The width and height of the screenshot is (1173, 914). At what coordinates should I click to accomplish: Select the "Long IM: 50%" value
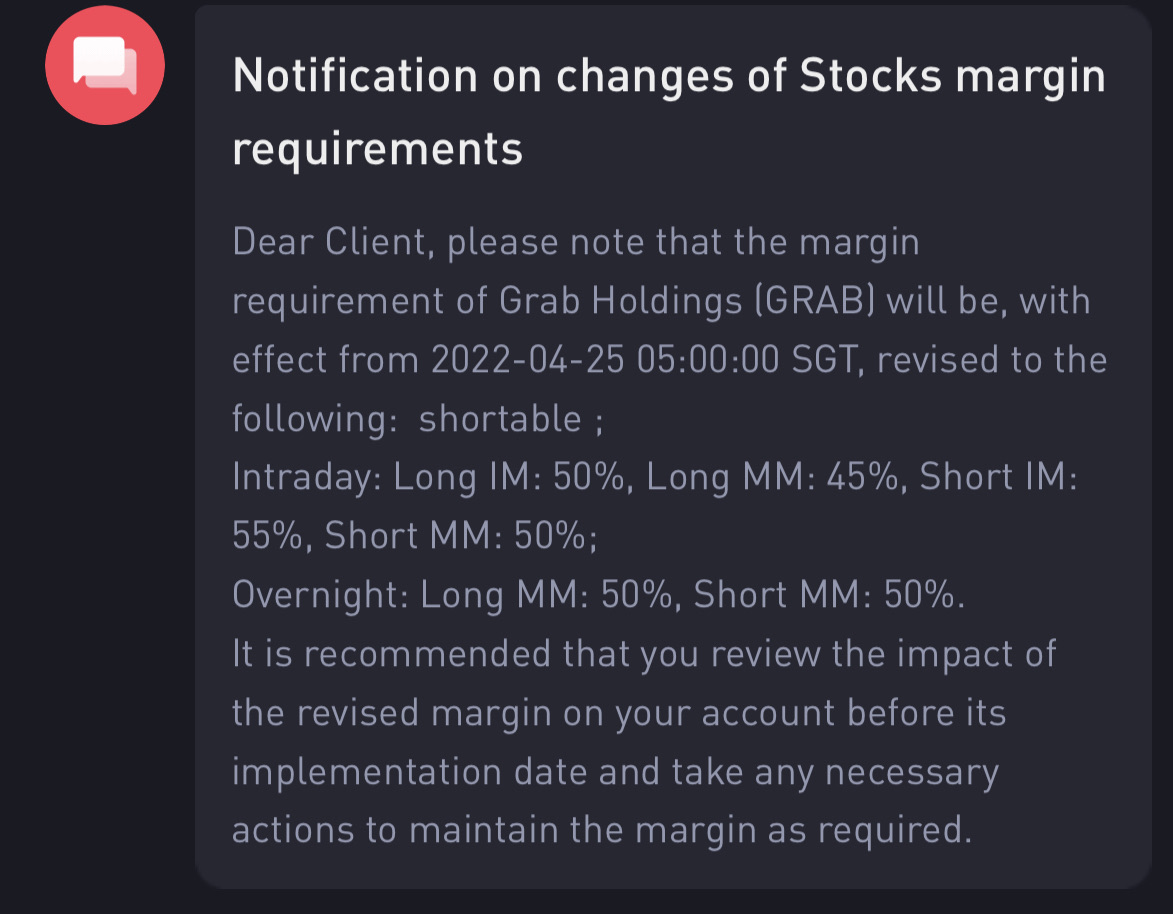point(511,477)
